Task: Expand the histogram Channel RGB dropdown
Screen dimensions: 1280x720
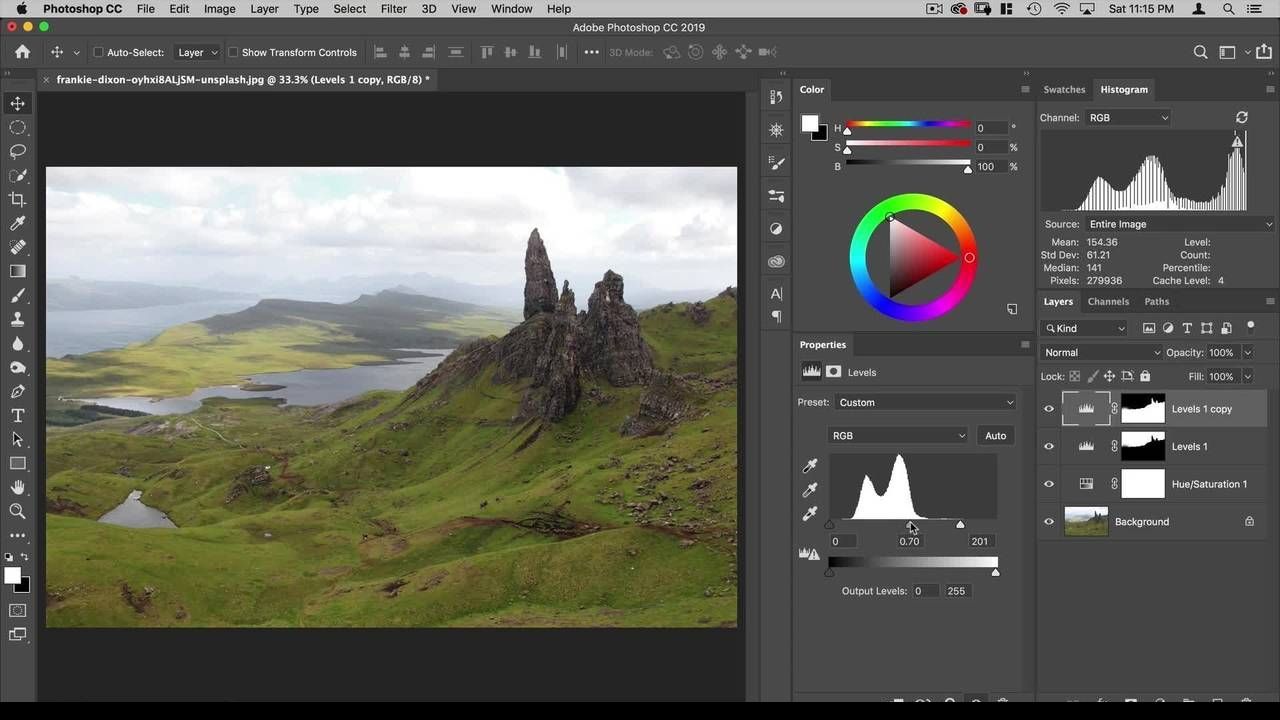Action: [x=1128, y=117]
